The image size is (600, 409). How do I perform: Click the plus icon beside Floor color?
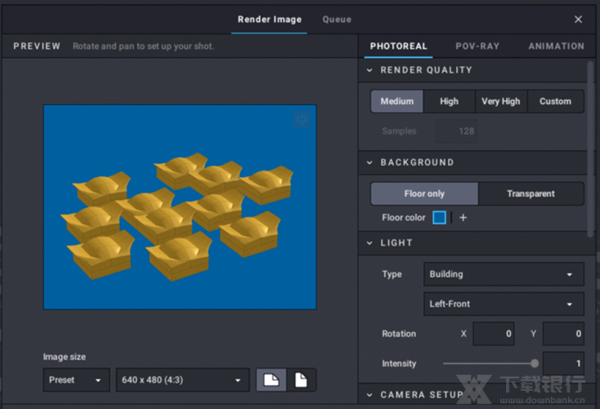(463, 218)
